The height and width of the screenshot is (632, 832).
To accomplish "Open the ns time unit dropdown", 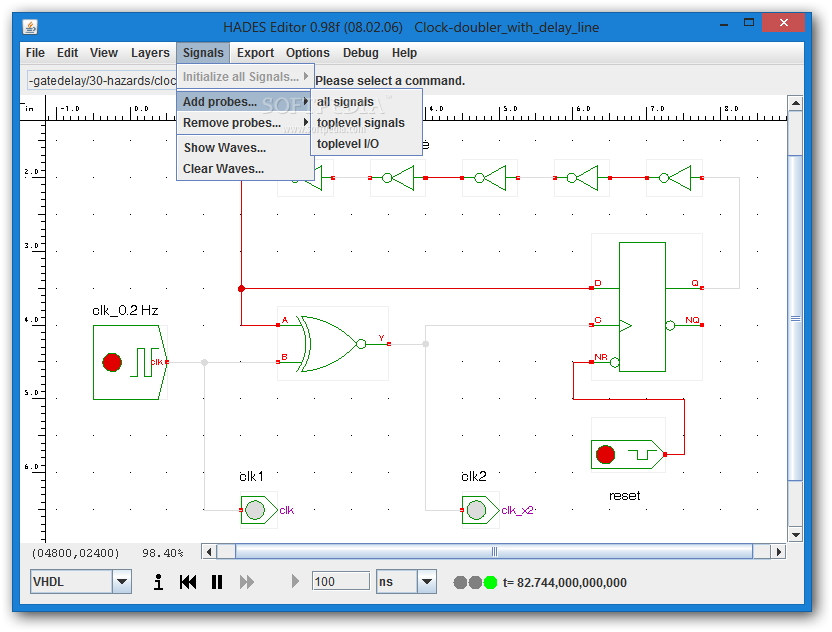I will point(427,582).
